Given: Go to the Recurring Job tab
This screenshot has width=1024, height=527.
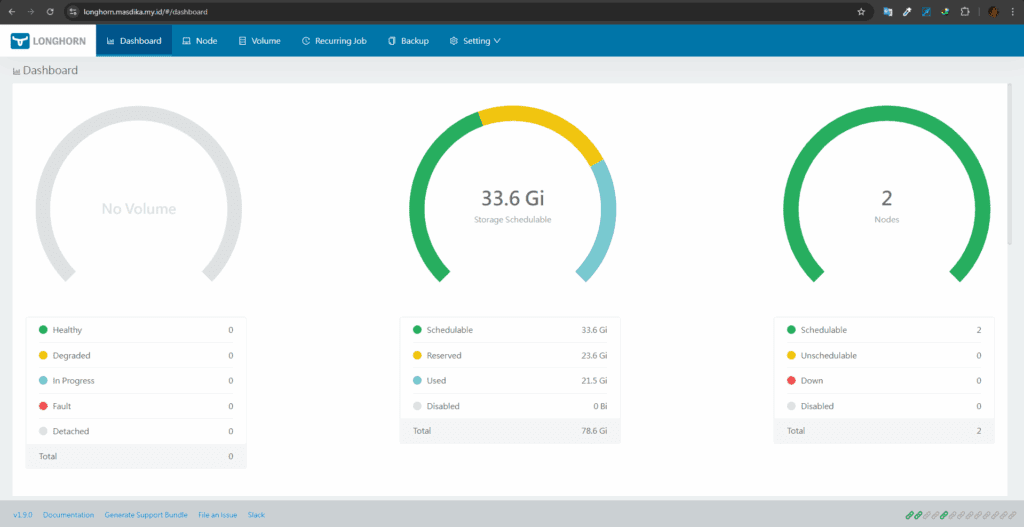Looking at the screenshot, I should [334, 40].
